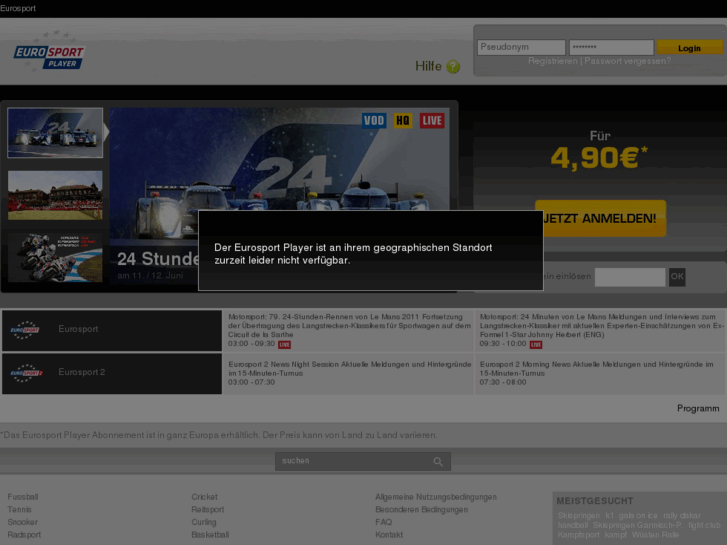The width and height of the screenshot is (727, 545).
Task: Click the fight club tag
Action: 704,526
